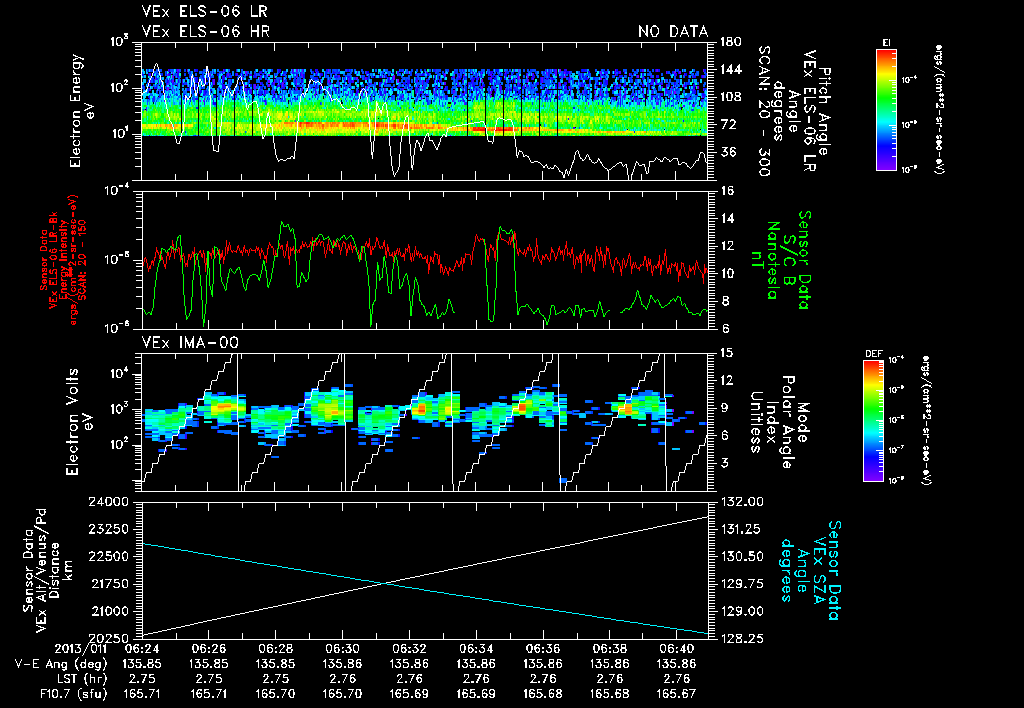The image size is (1024, 708).
Task: Click the 'VEx ELS-06 HR' title text
Action: coord(206,31)
